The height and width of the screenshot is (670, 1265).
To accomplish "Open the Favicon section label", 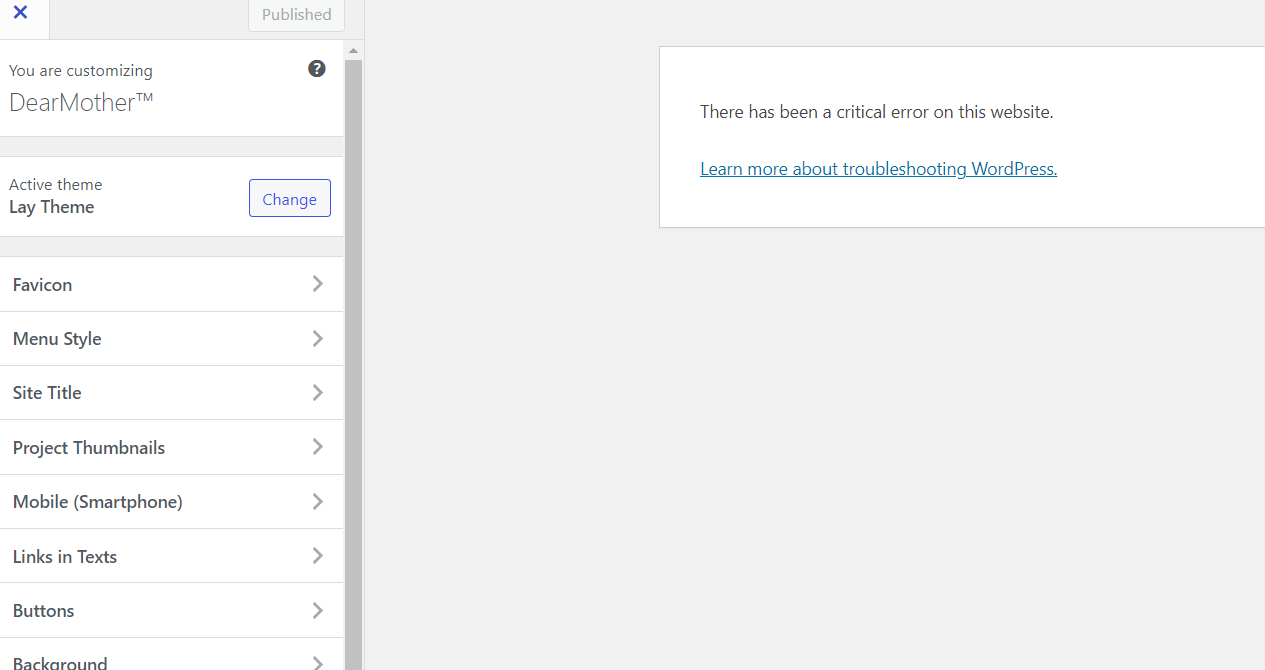I will click(x=43, y=285).
